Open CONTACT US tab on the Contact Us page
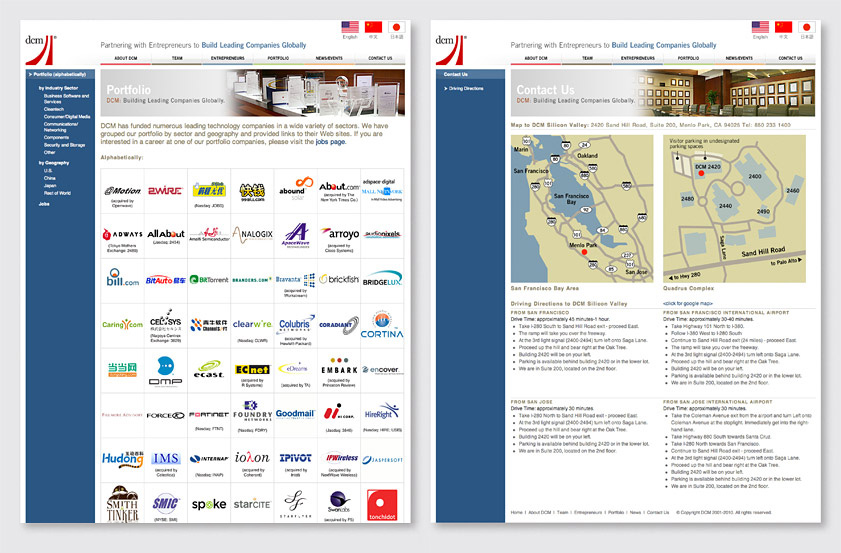Image resolution: width=841 pixels, height=553 pixels. click(791, 58)
